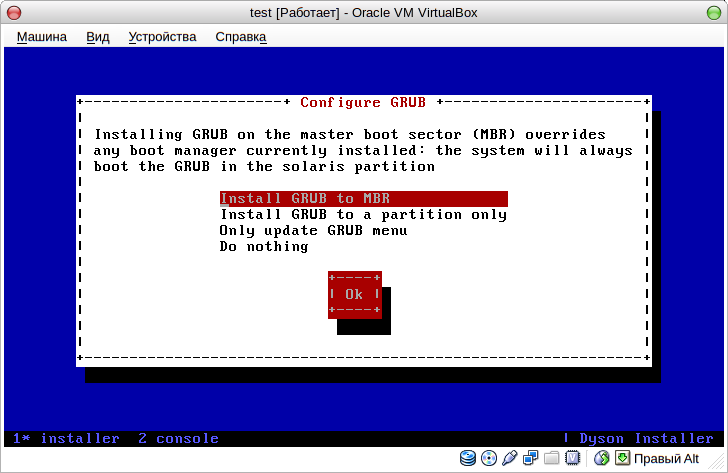Viewport: 728px width, 473px height.
Task: Select Only update GRUB menu option
Action: click(313, 231)
